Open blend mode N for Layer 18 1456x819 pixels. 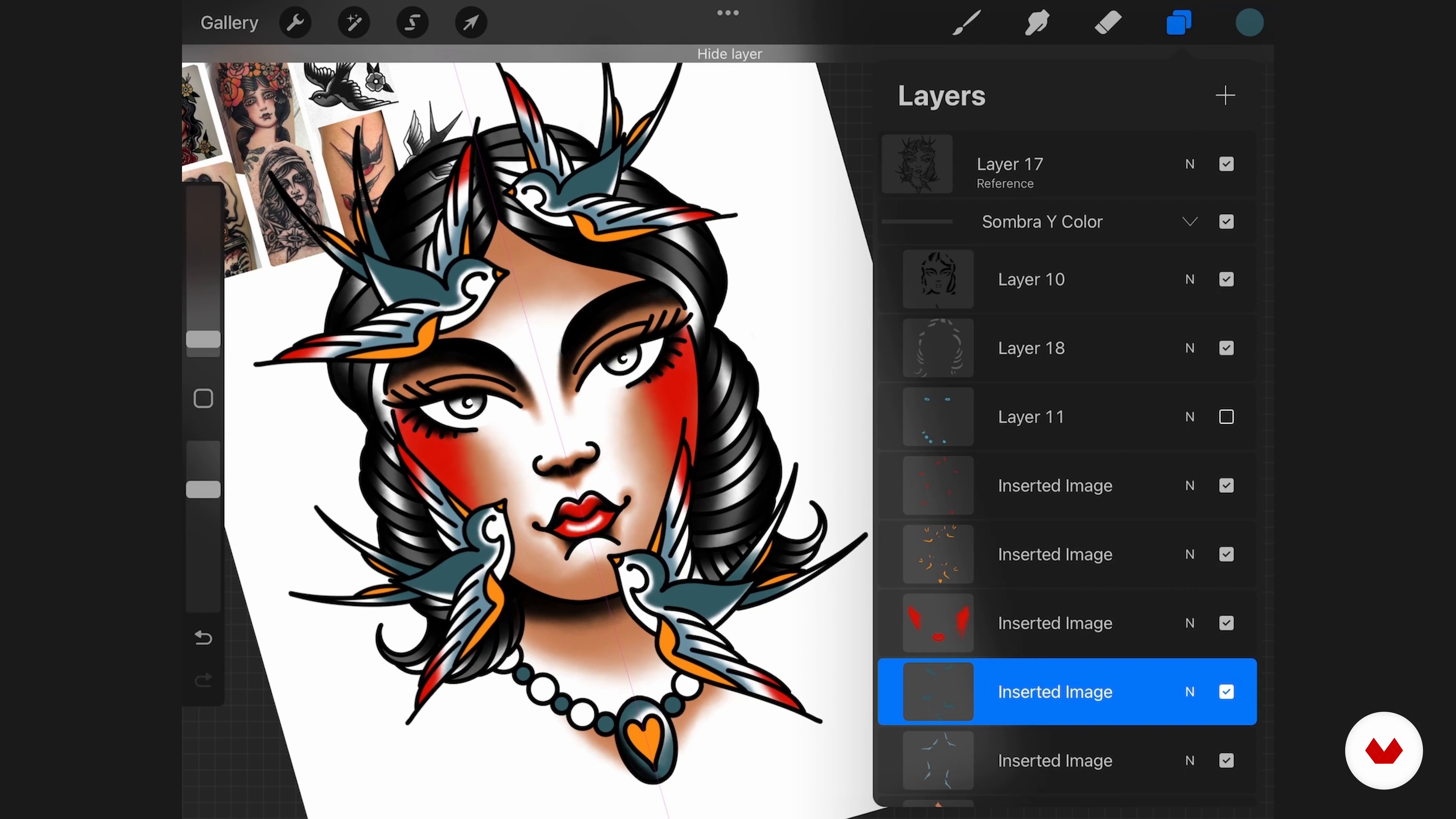(1190, 348)
